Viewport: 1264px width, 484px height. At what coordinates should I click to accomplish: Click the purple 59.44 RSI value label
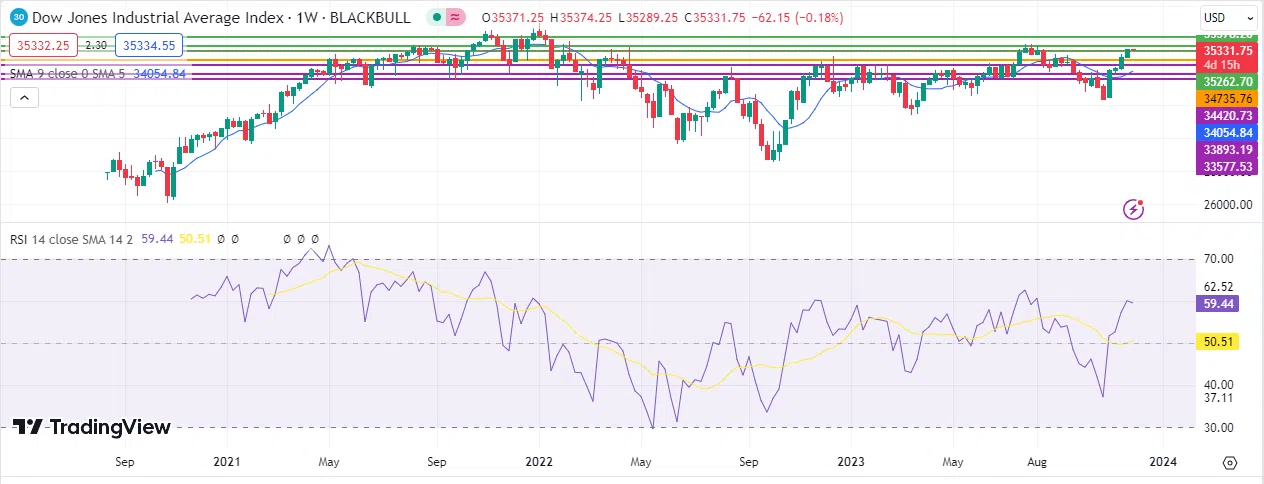click(1217, 302)
